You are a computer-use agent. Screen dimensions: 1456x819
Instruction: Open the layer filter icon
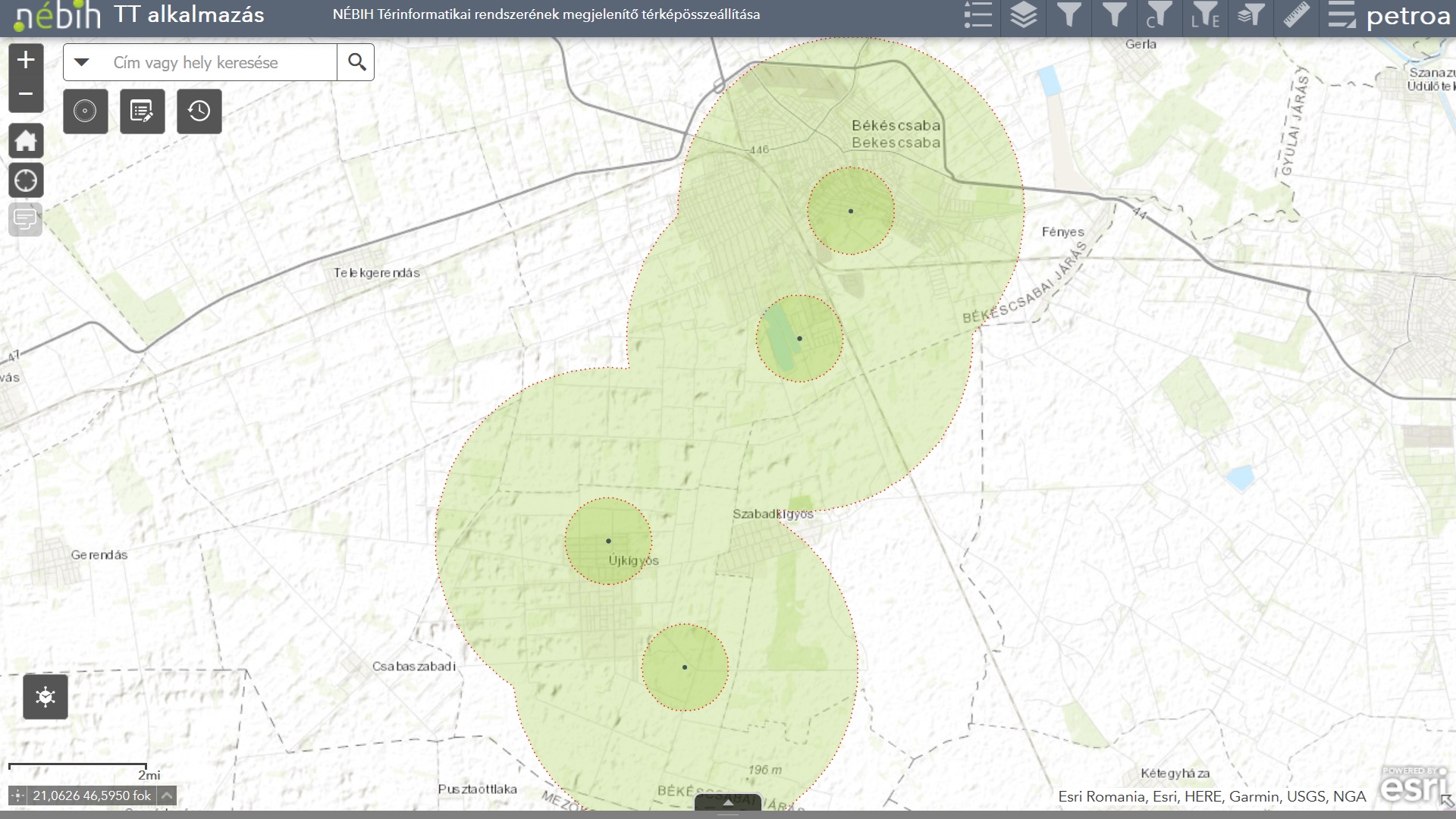1250,15
